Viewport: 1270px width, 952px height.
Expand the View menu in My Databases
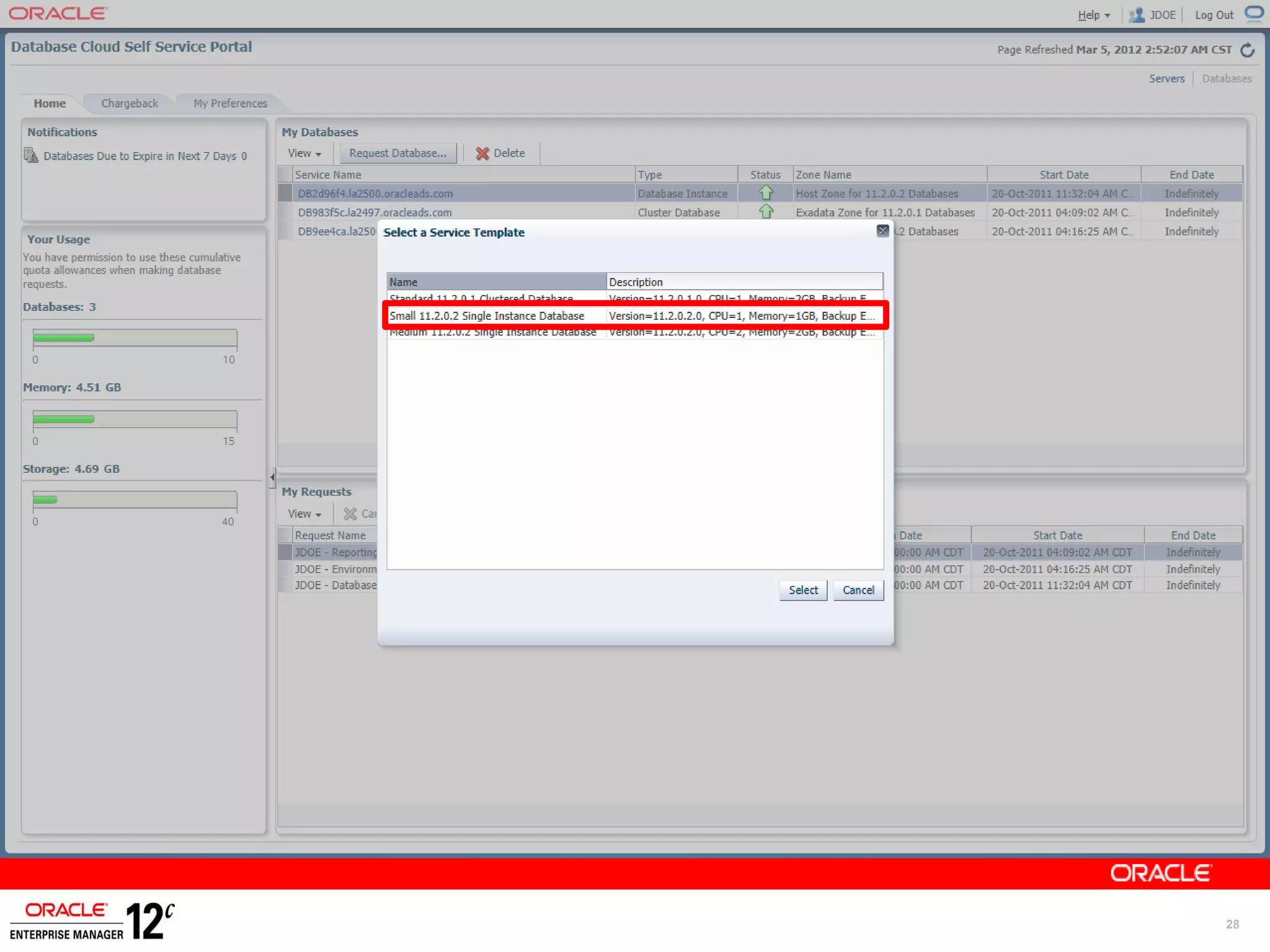(x=304, y=154)
